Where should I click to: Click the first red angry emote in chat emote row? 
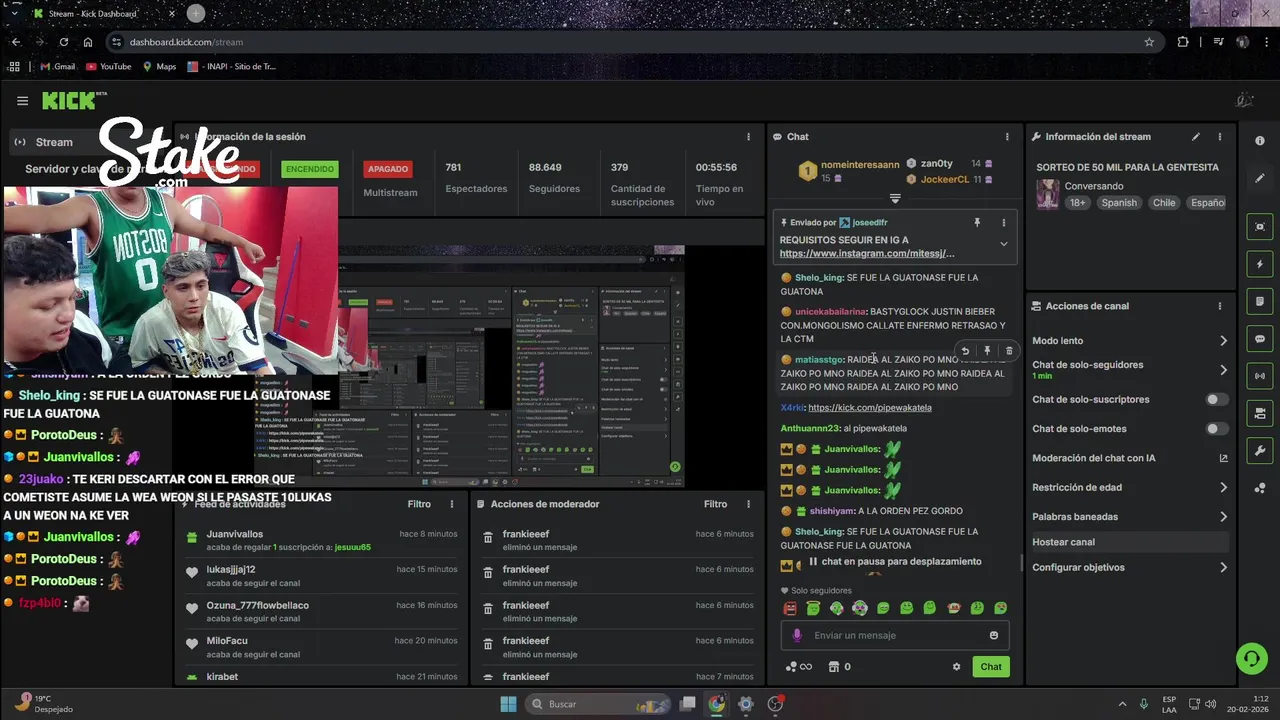(790, 608)
